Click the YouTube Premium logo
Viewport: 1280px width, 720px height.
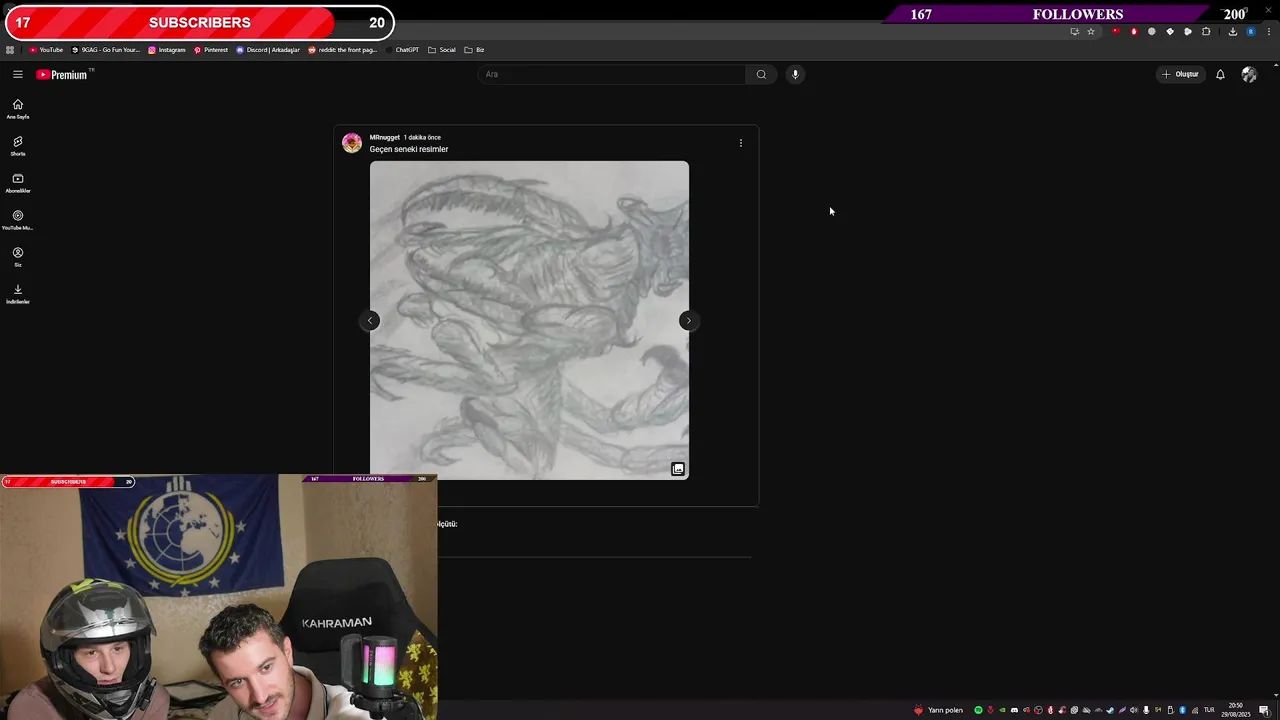(x=64, y=74)
